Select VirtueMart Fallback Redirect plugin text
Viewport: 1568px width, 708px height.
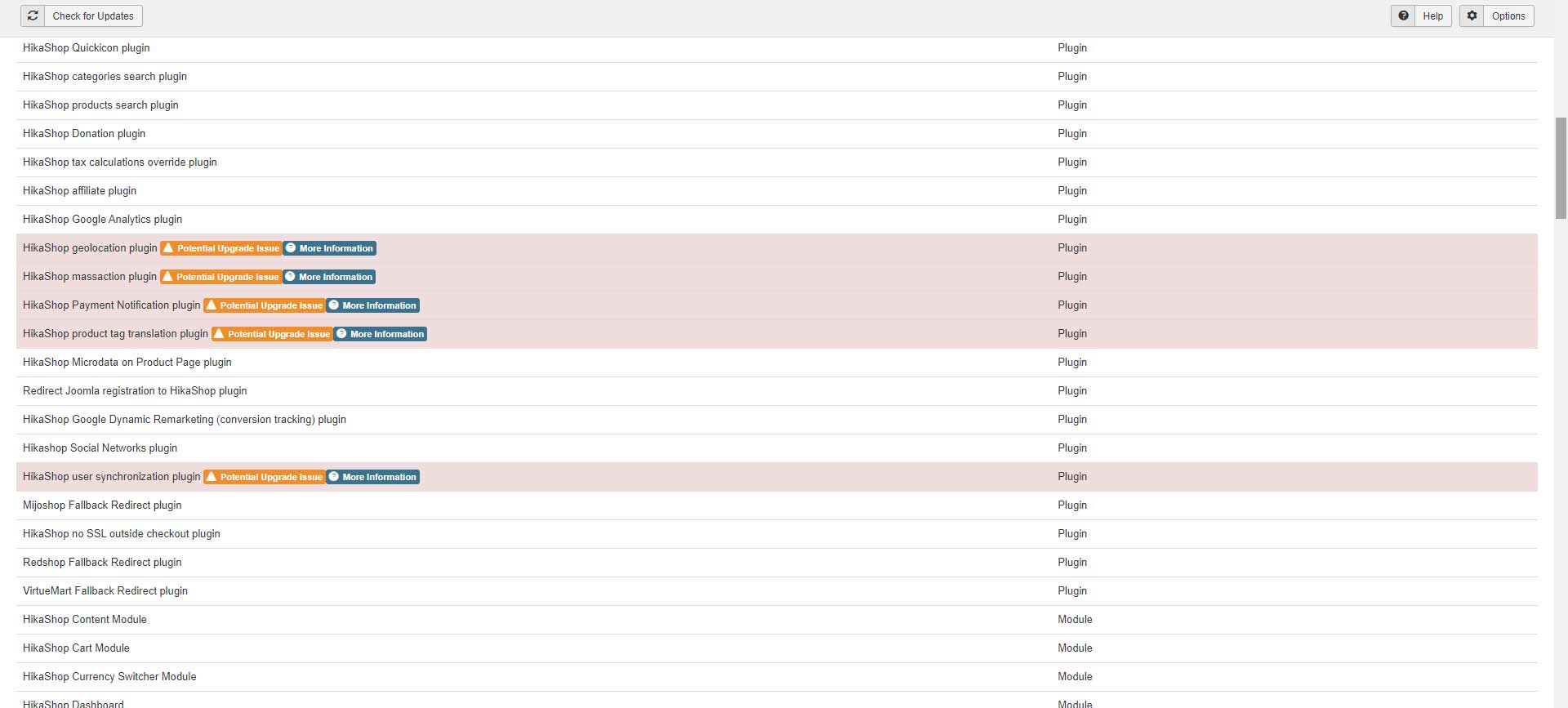(105, 591)
